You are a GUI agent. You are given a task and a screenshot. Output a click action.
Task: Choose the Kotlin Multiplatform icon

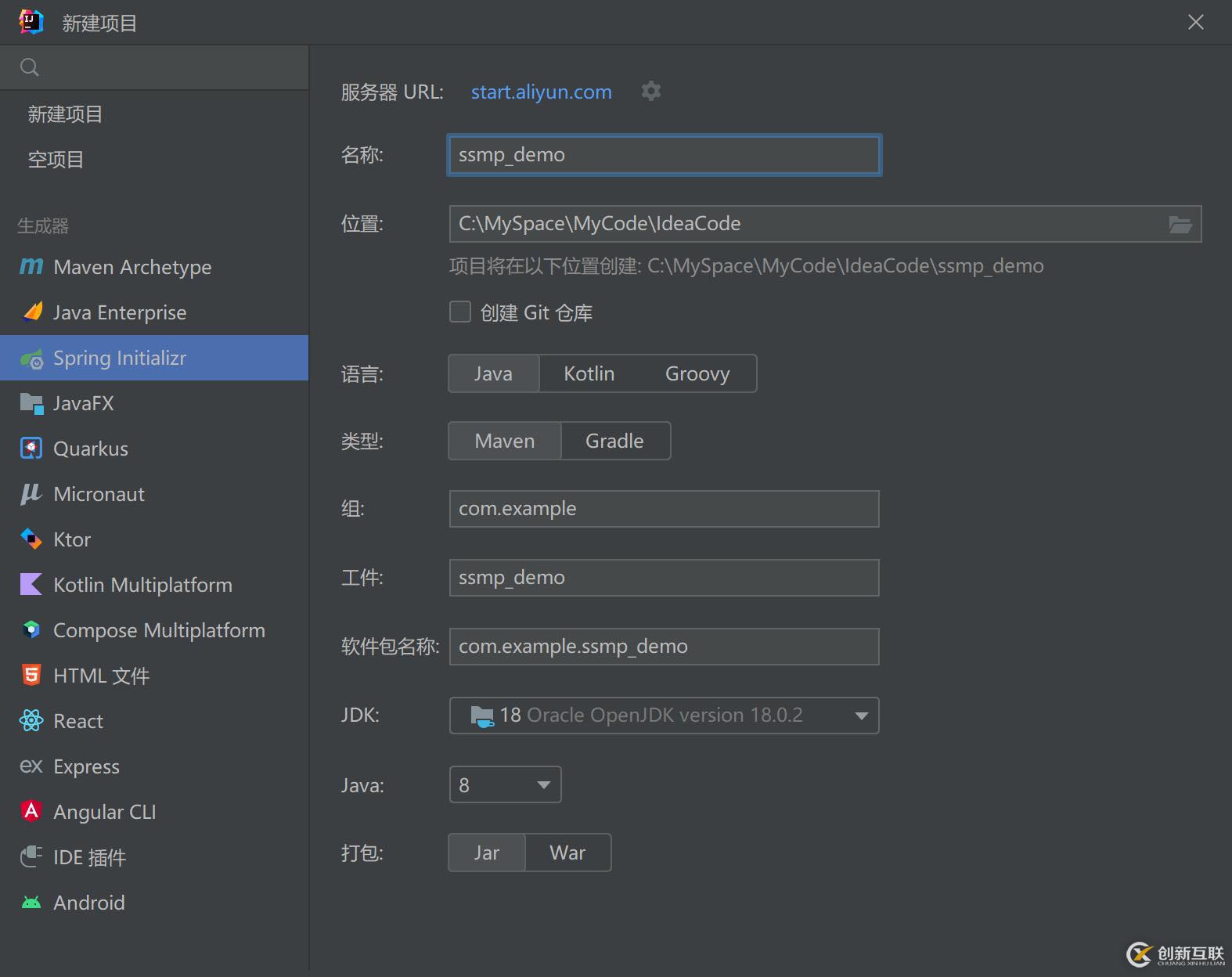31,585
